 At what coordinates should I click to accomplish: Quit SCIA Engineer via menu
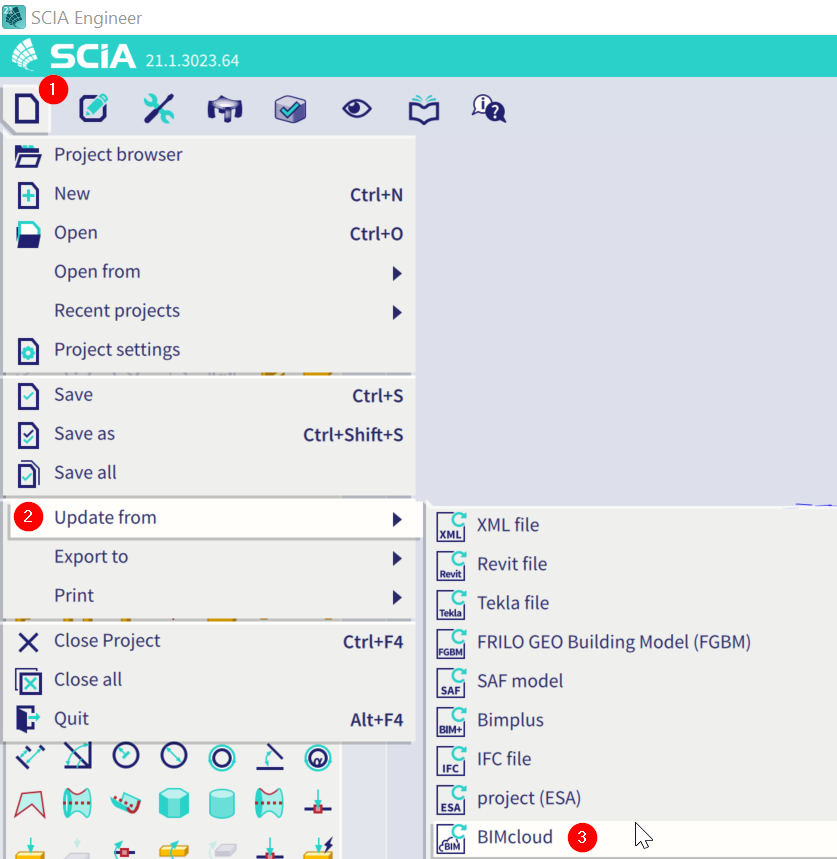click(x=209, y=719)
